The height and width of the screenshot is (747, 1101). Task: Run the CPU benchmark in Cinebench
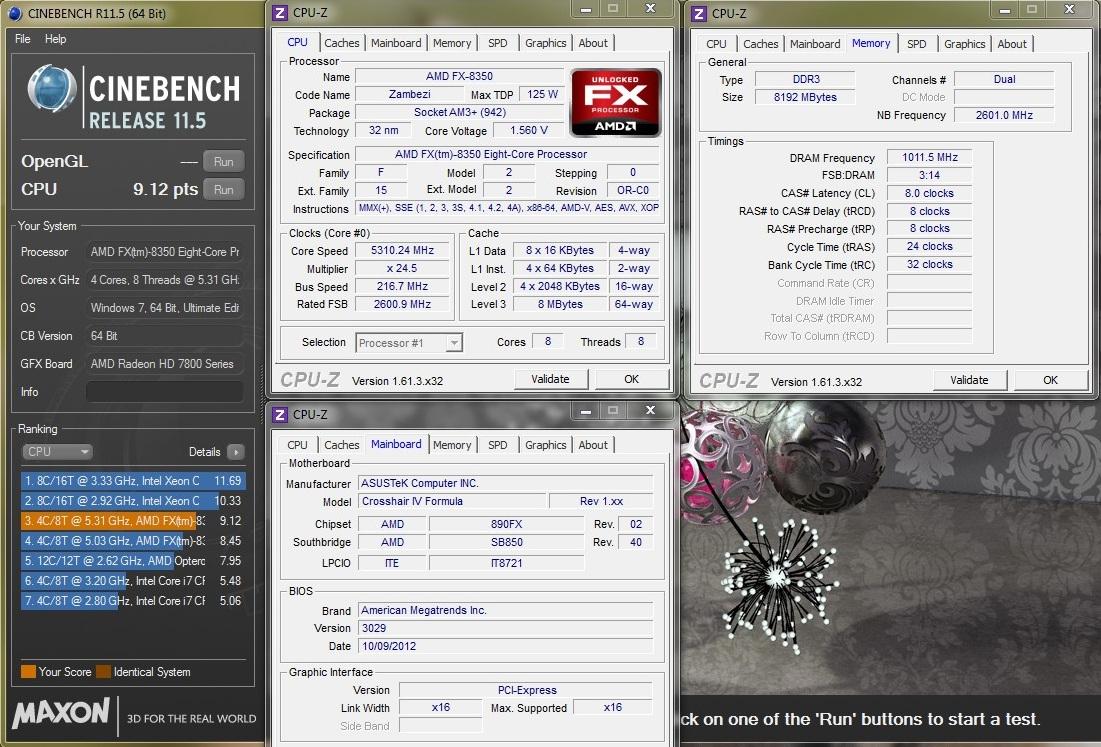[223, 190]
